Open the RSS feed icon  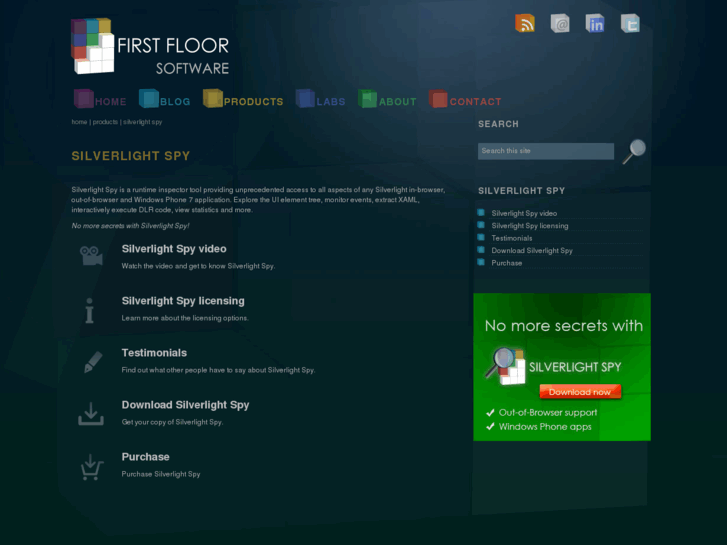point(524,23)
